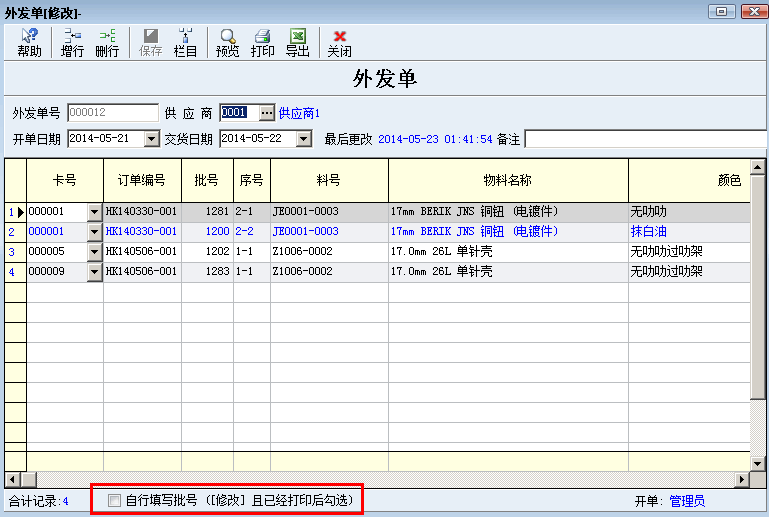Add a row with 增行
Screen dimensions: 769x517
coord(72,43)
